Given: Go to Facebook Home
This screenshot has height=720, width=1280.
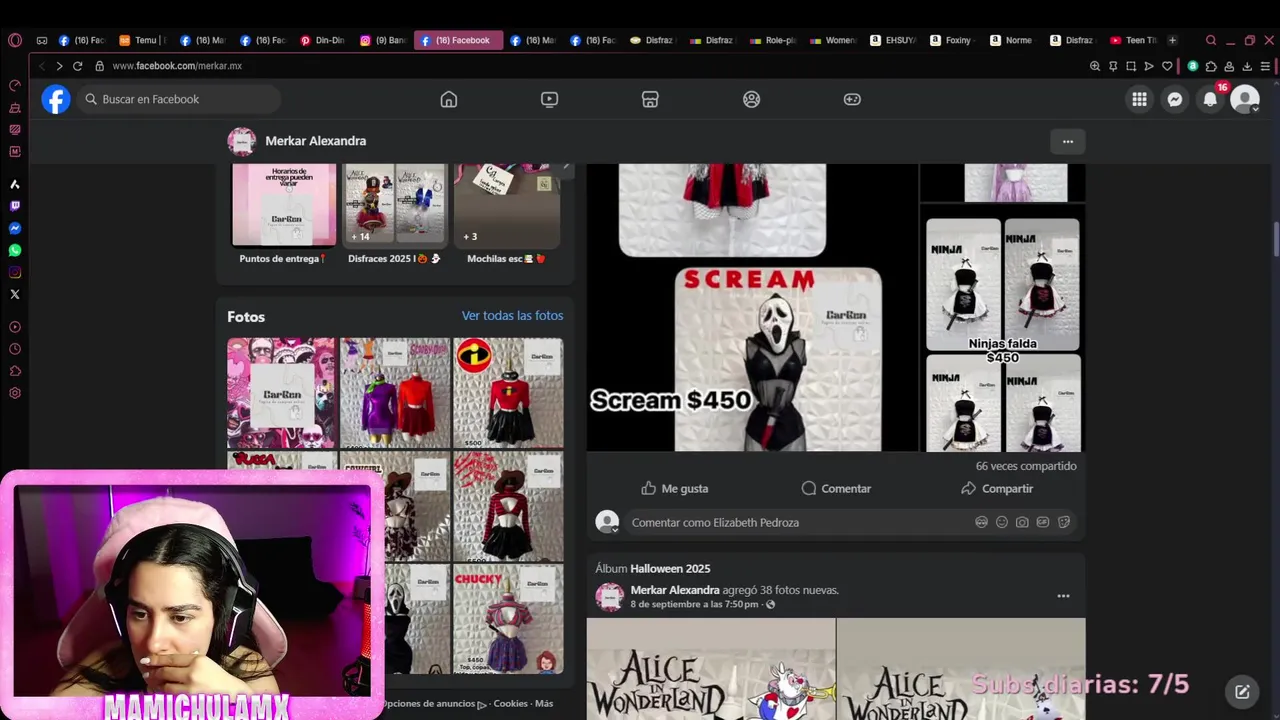Looking at the screenshot, I should (449, 99).
